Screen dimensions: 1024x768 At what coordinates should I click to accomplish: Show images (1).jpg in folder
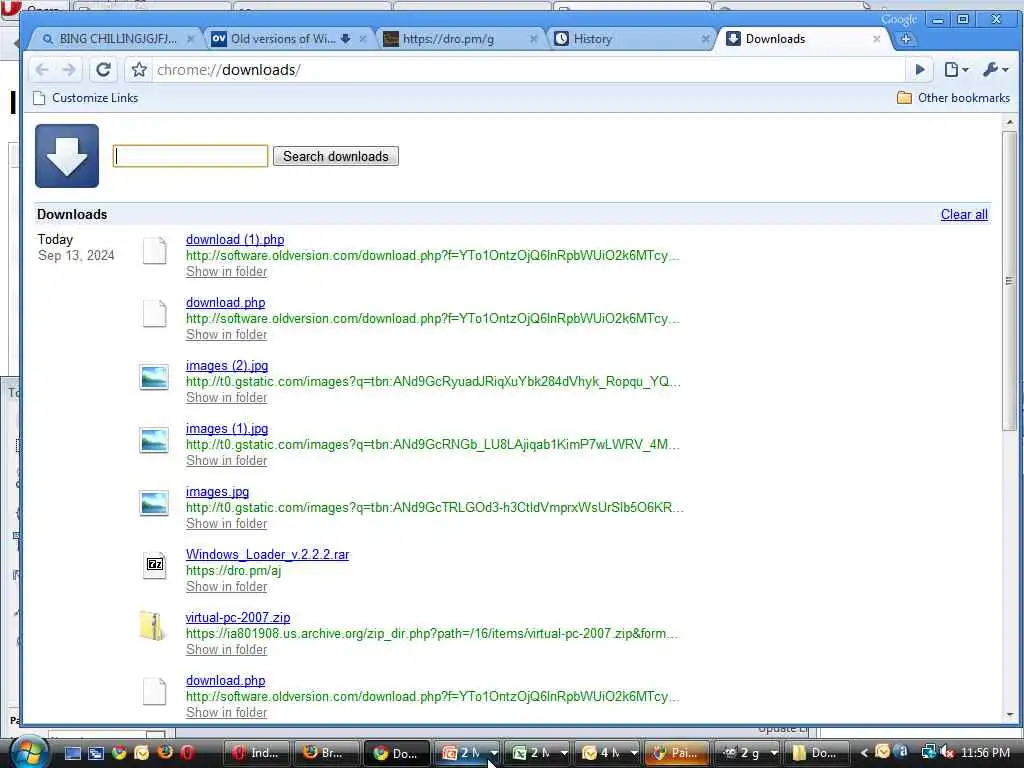[x=227, y=460]
